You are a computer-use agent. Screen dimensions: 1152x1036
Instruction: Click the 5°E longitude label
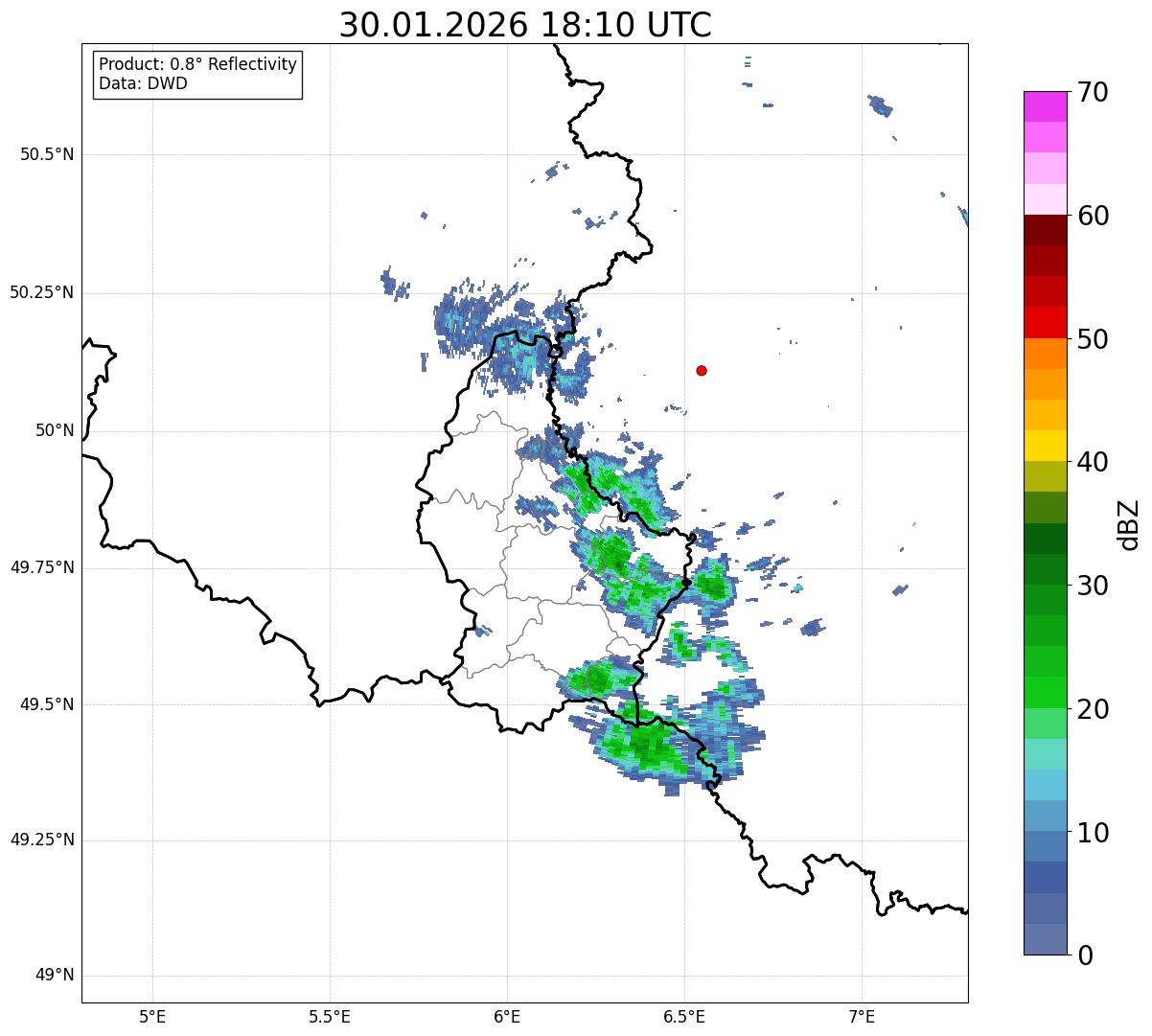[x=152, y=1016]
